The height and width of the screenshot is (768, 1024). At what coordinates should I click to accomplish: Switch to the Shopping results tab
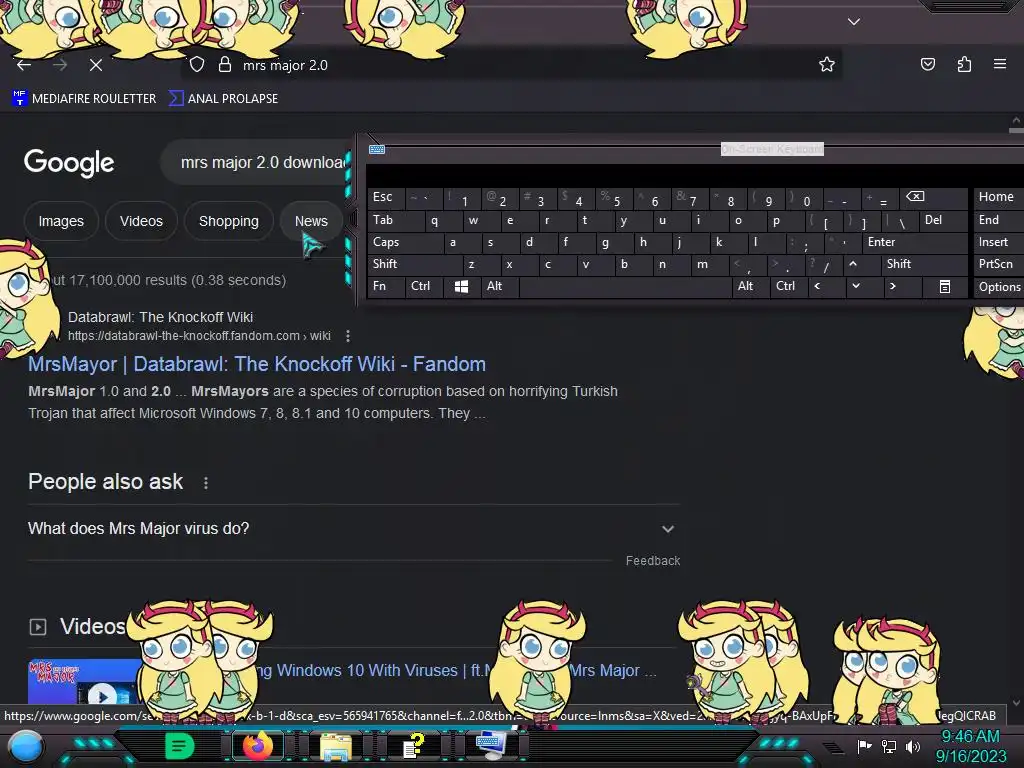[229, 221]
